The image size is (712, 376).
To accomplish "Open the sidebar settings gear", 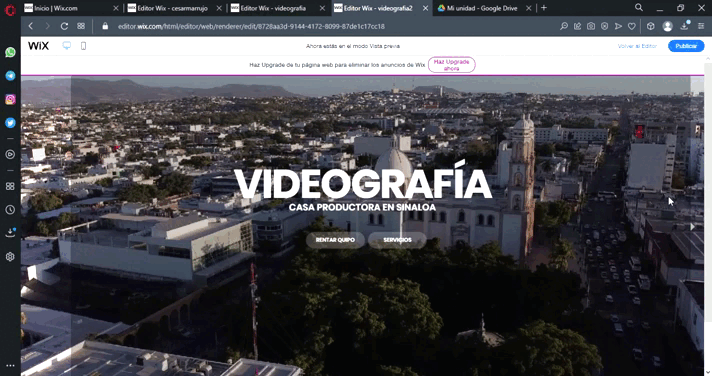I will [x=10, y=257].
